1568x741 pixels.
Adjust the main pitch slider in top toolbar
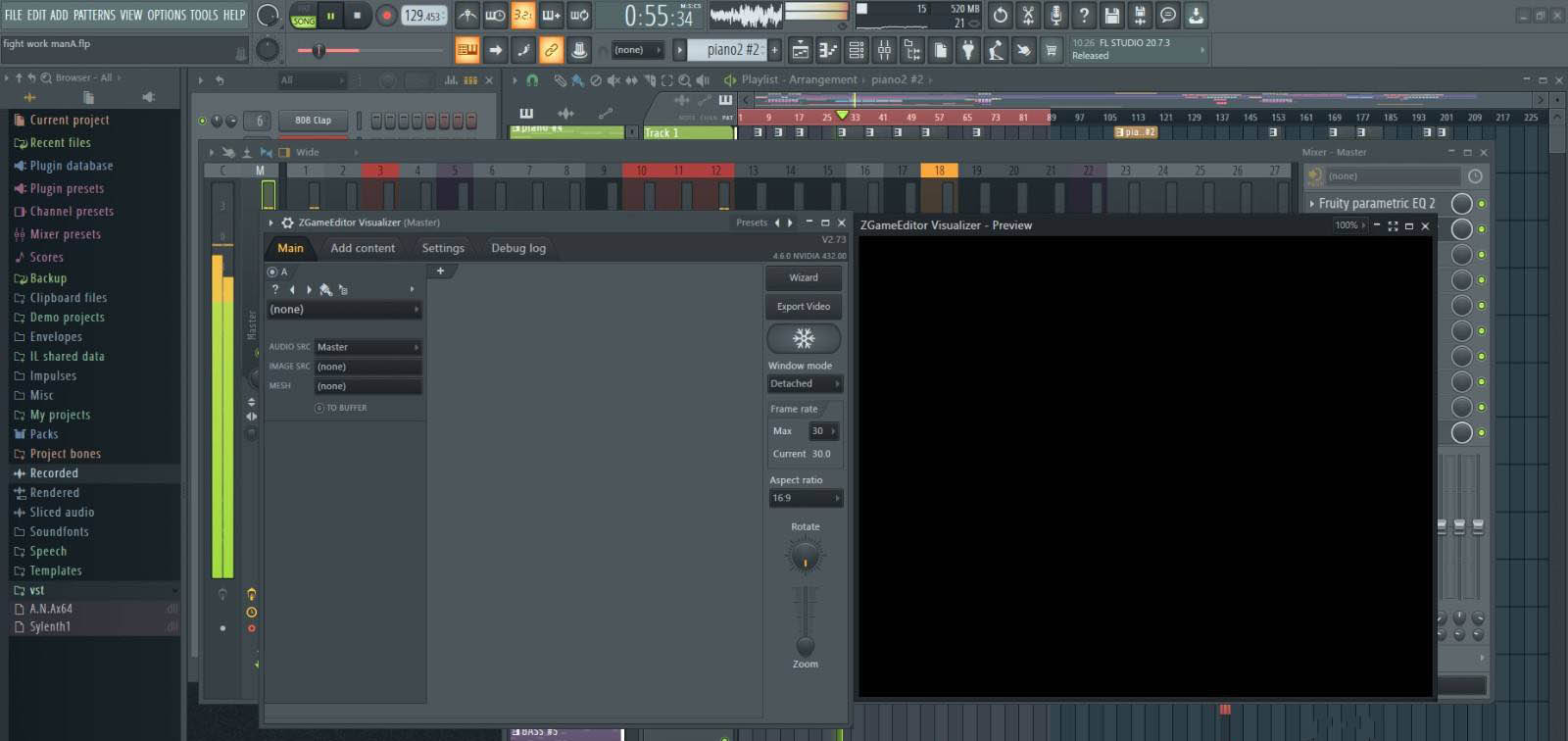(x=318, y=50)
